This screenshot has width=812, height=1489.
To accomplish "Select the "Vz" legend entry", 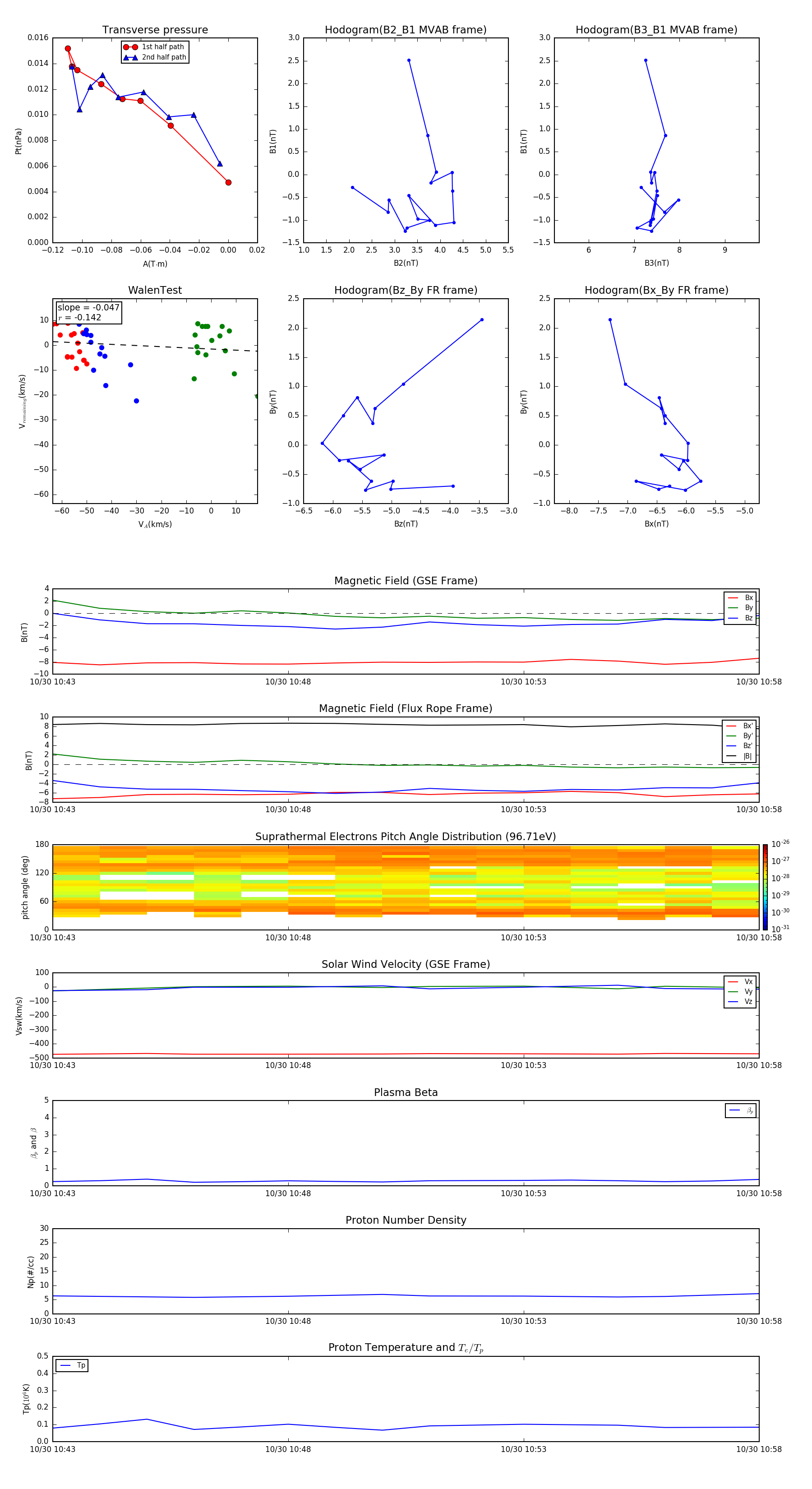I will [x=740, y=1001].
